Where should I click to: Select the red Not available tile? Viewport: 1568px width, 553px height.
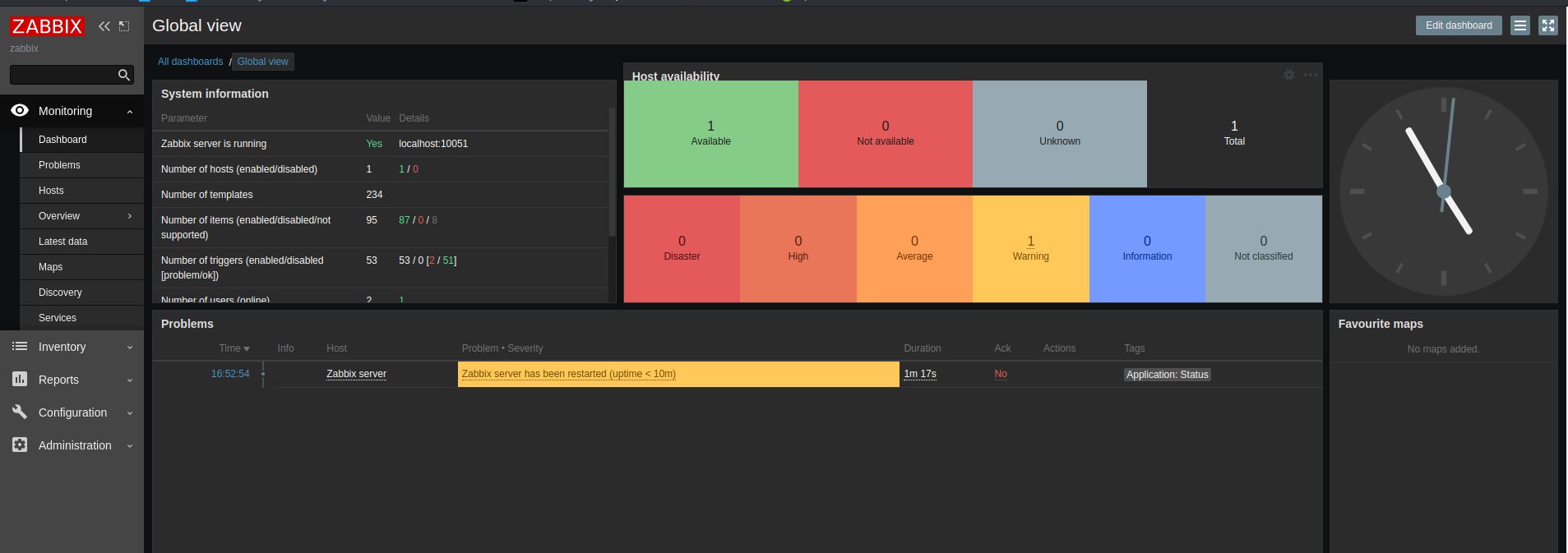coord(886,134)
